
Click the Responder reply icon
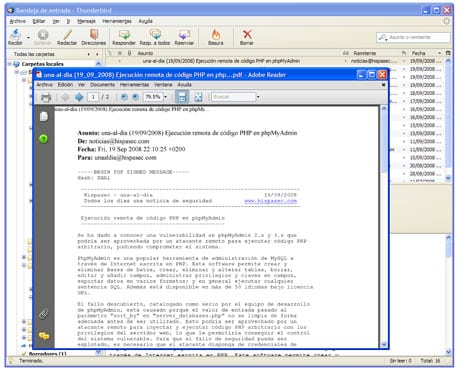pyautogui.click(x=124, y=37)
